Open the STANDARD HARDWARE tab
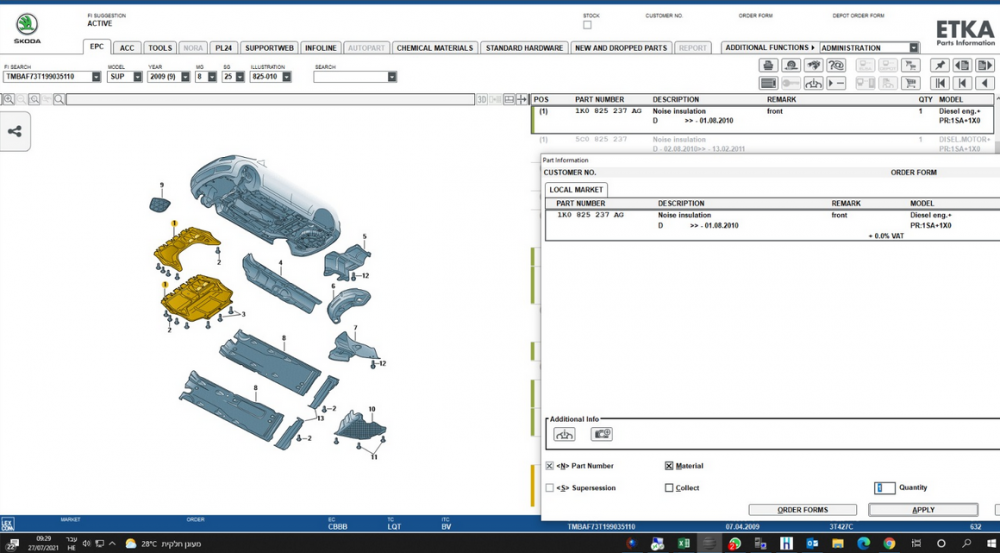This screenshot has height=553, width=1000. (525, 48)
